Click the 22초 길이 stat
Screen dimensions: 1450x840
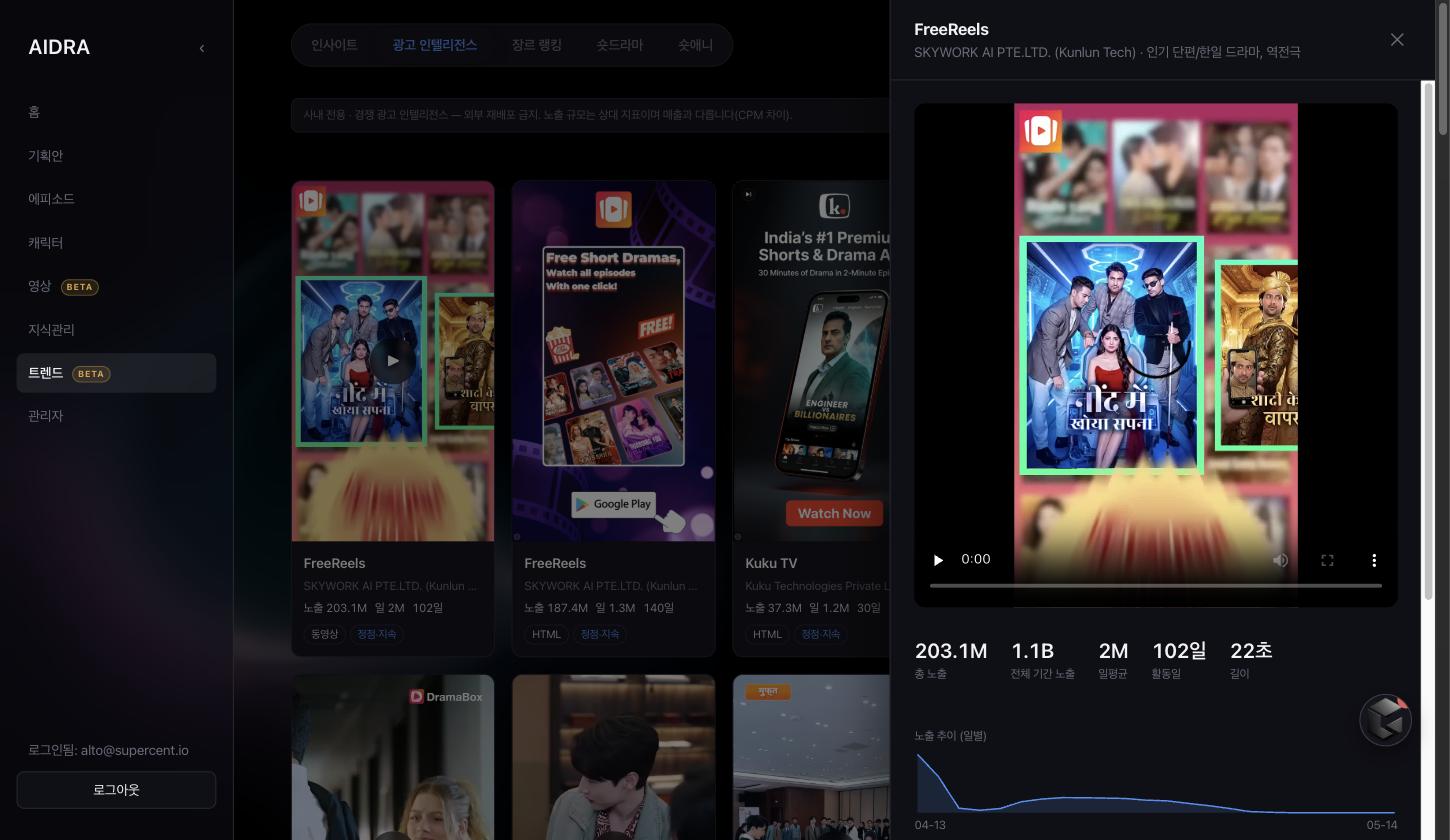(1251, 660)
